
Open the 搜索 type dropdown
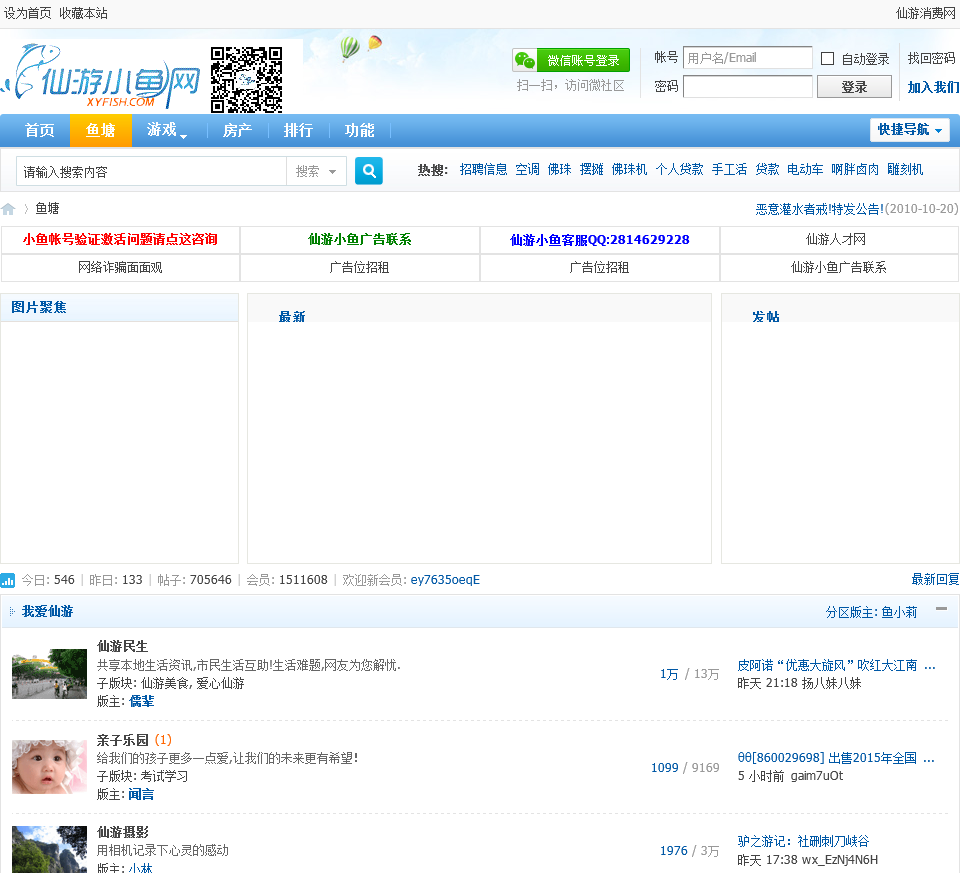click(x=316, y=171)
